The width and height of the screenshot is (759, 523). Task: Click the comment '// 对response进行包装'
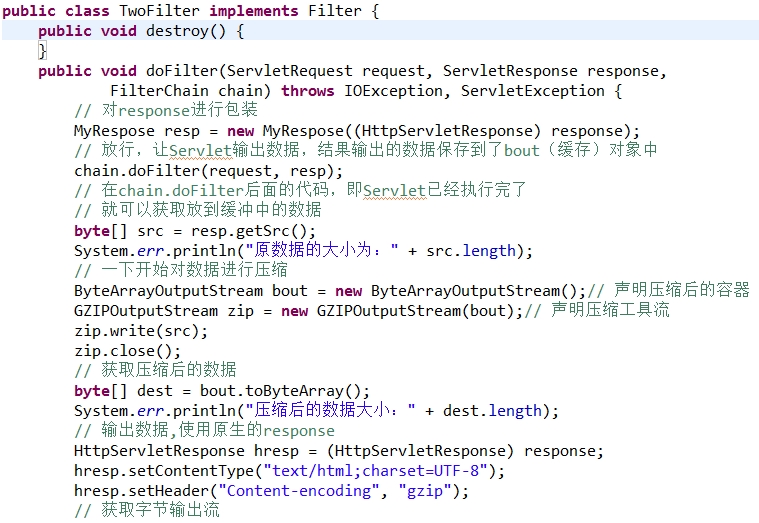click(x=166, y=110)
